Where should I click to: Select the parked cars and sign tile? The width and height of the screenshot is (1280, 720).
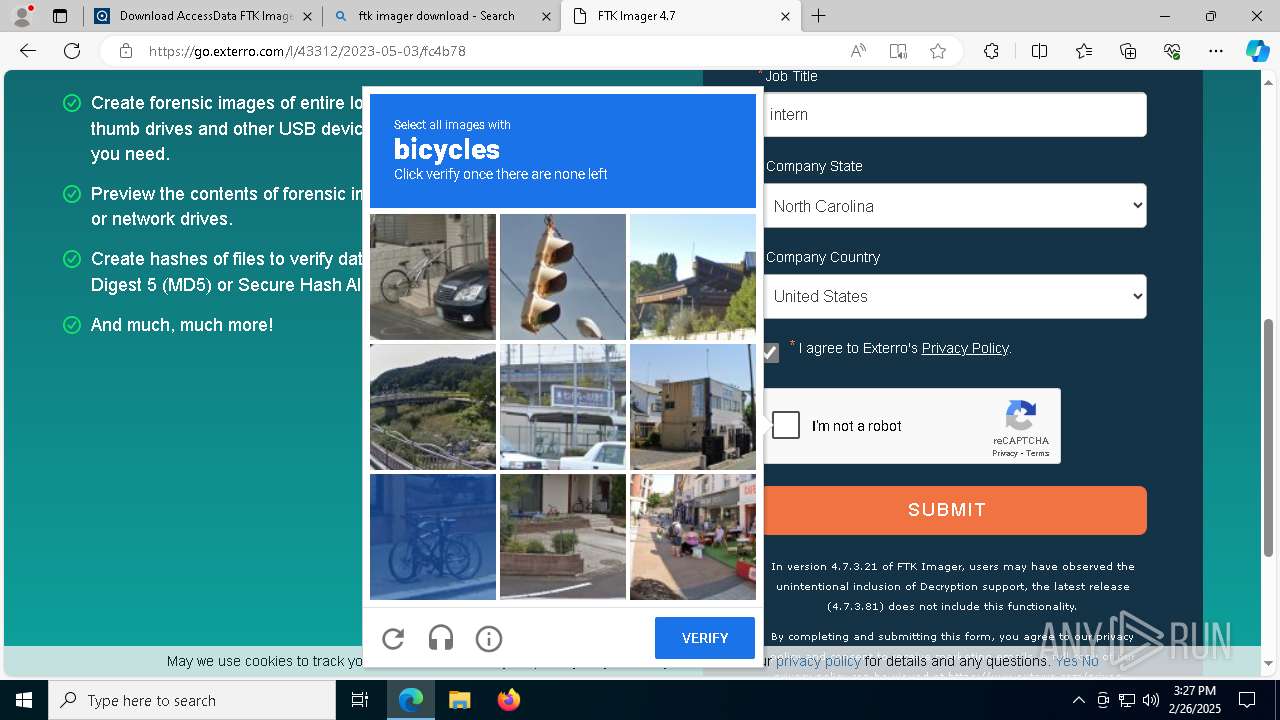coord(563,407)
